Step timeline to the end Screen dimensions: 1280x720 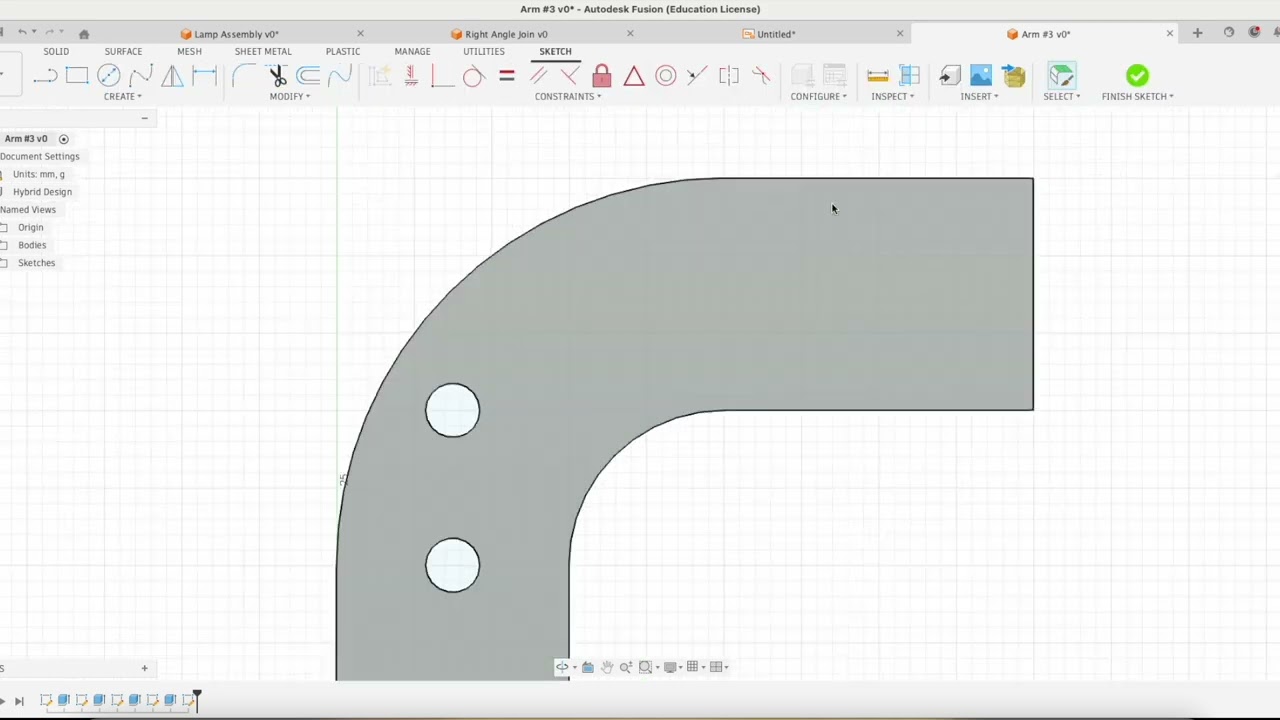pyautogui.click(x=19, y=702)
